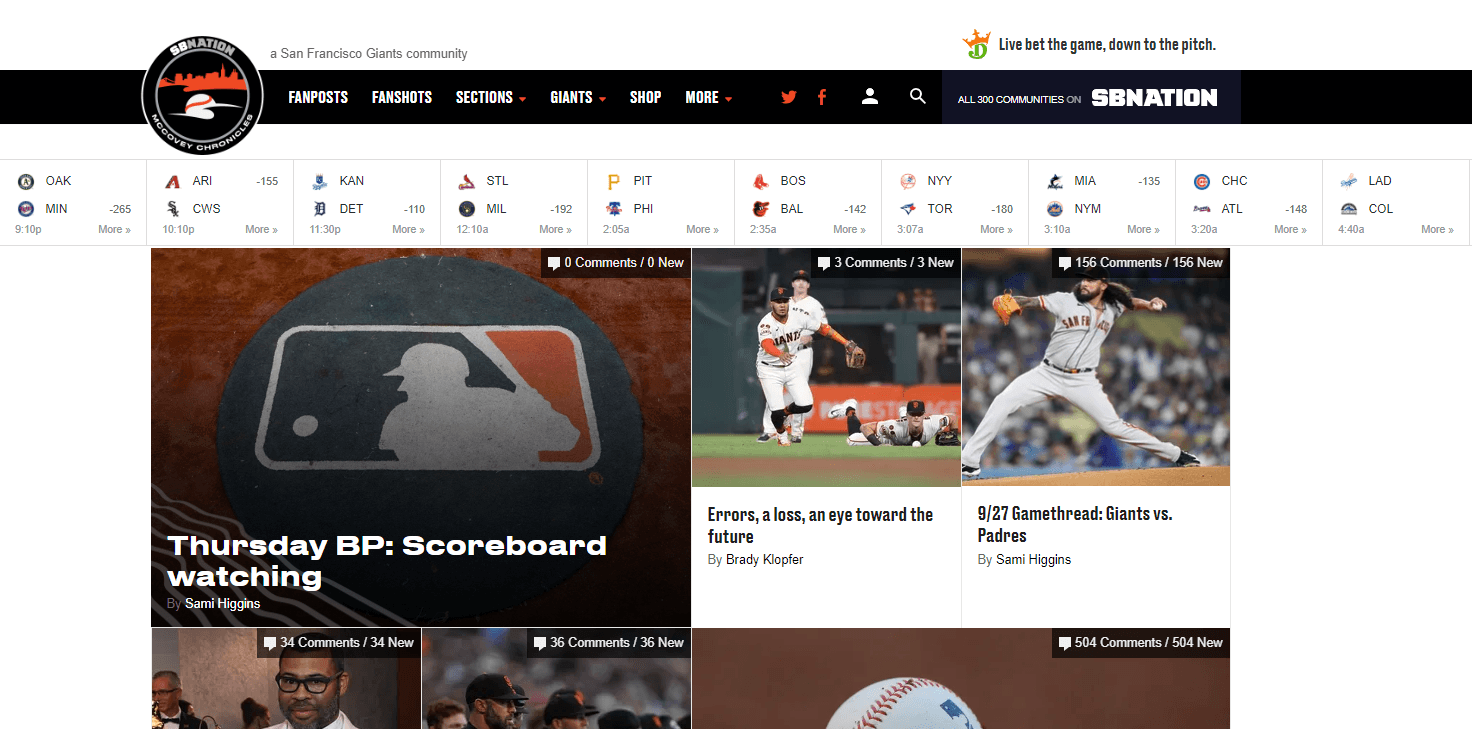Click the Detroit Tigers D logo
The height and width of the screenshot is (729, 1472).
(320, 209)
